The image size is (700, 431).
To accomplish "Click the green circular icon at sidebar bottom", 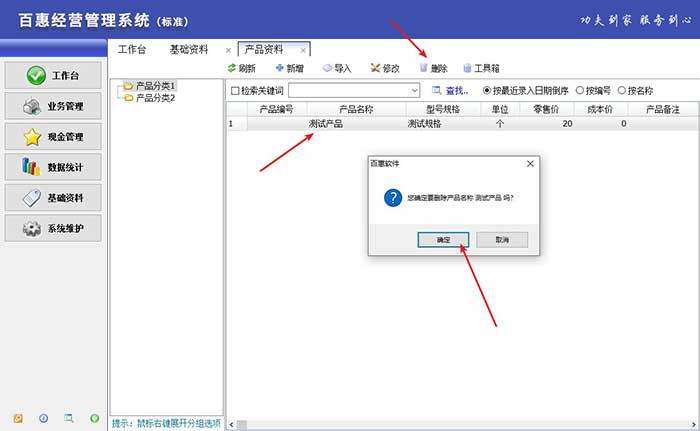I will (94, 418).
